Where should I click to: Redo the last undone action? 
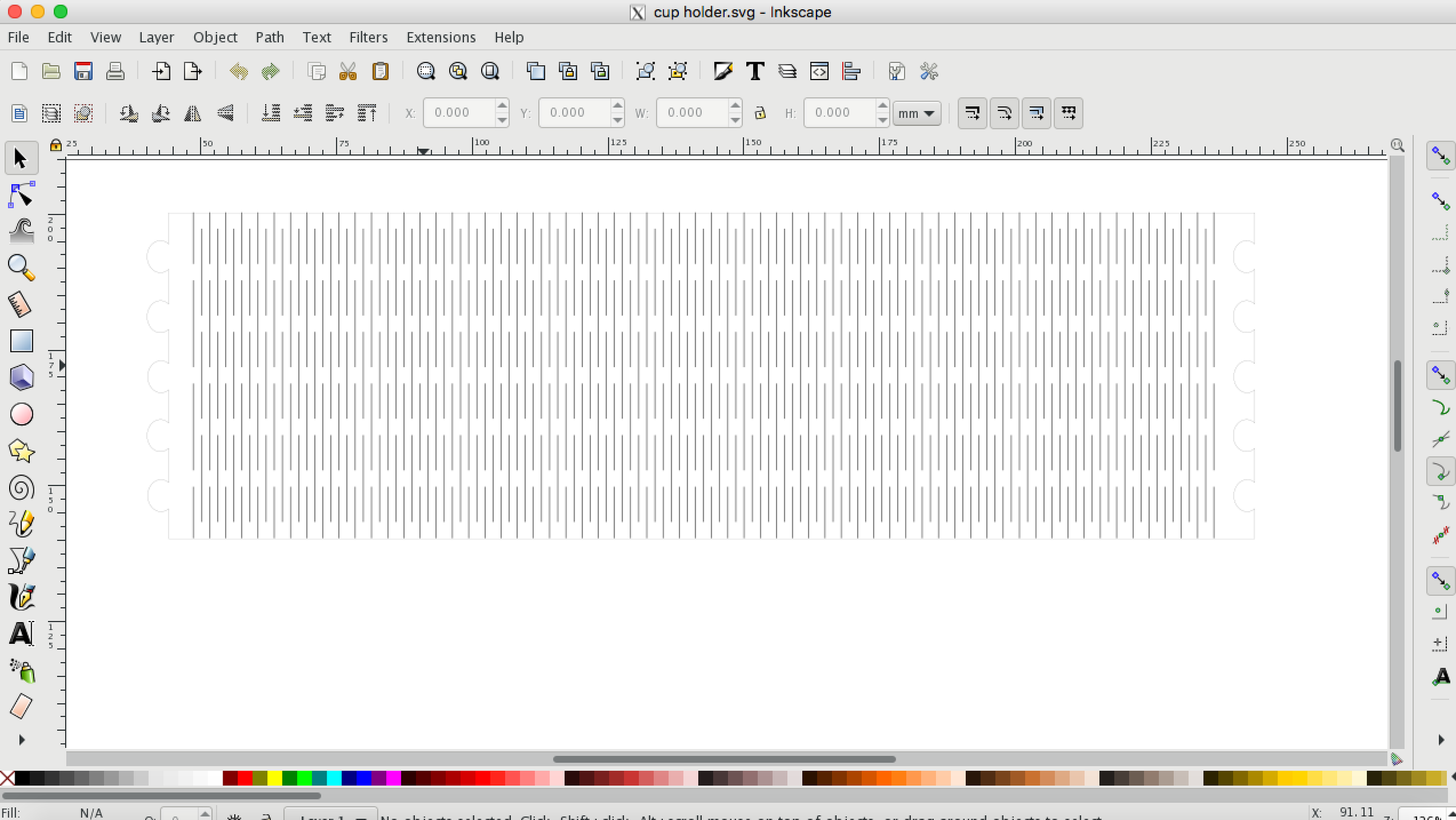(271, 71)
